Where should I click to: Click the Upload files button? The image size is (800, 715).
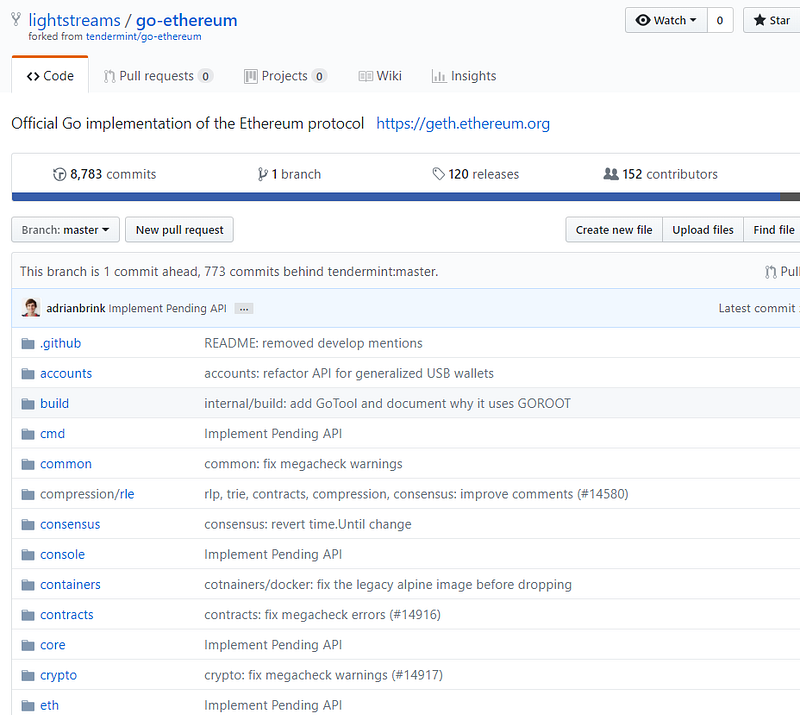pos(703,230)
